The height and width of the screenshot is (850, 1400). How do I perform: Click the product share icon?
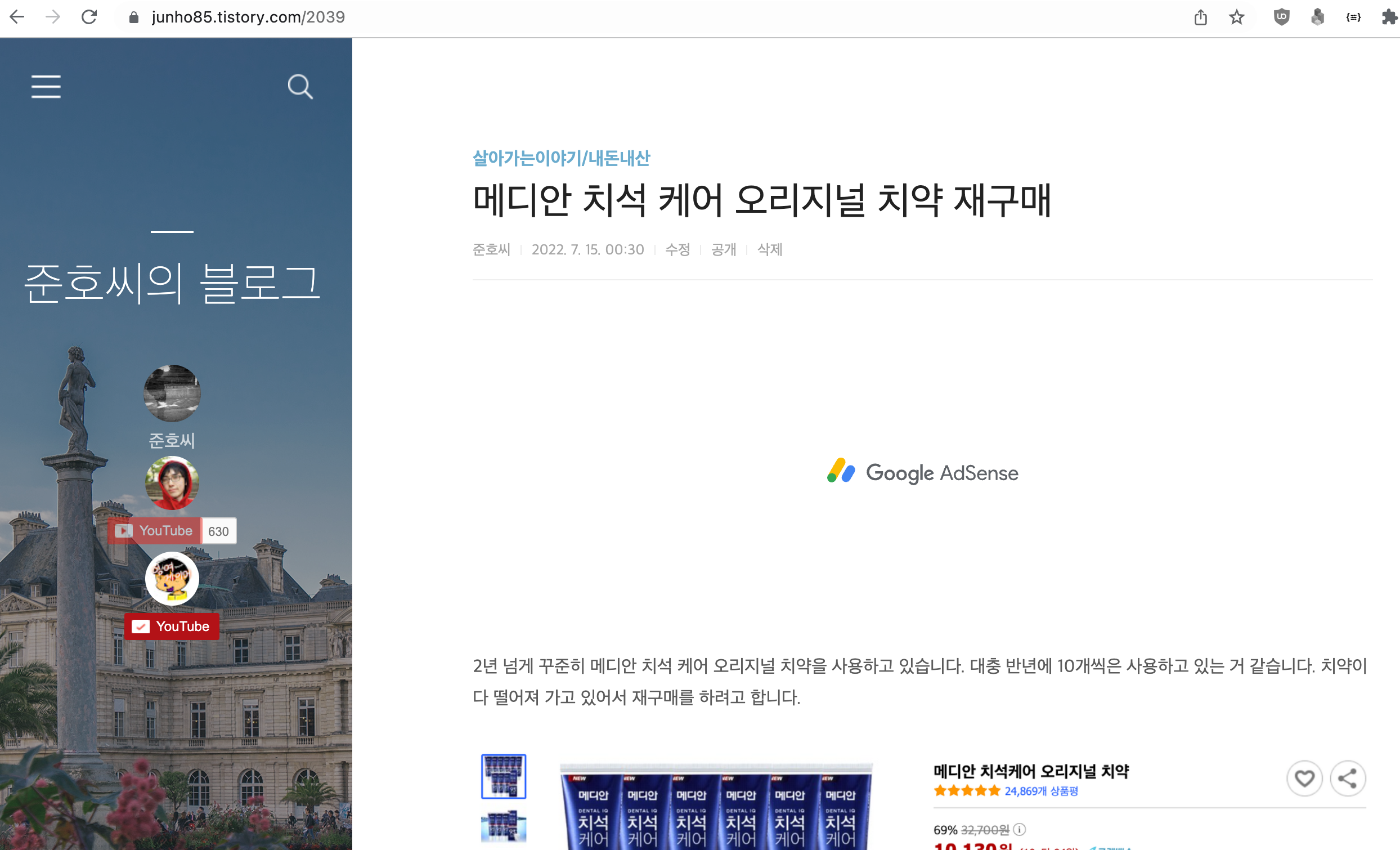tap(1347, 778)
